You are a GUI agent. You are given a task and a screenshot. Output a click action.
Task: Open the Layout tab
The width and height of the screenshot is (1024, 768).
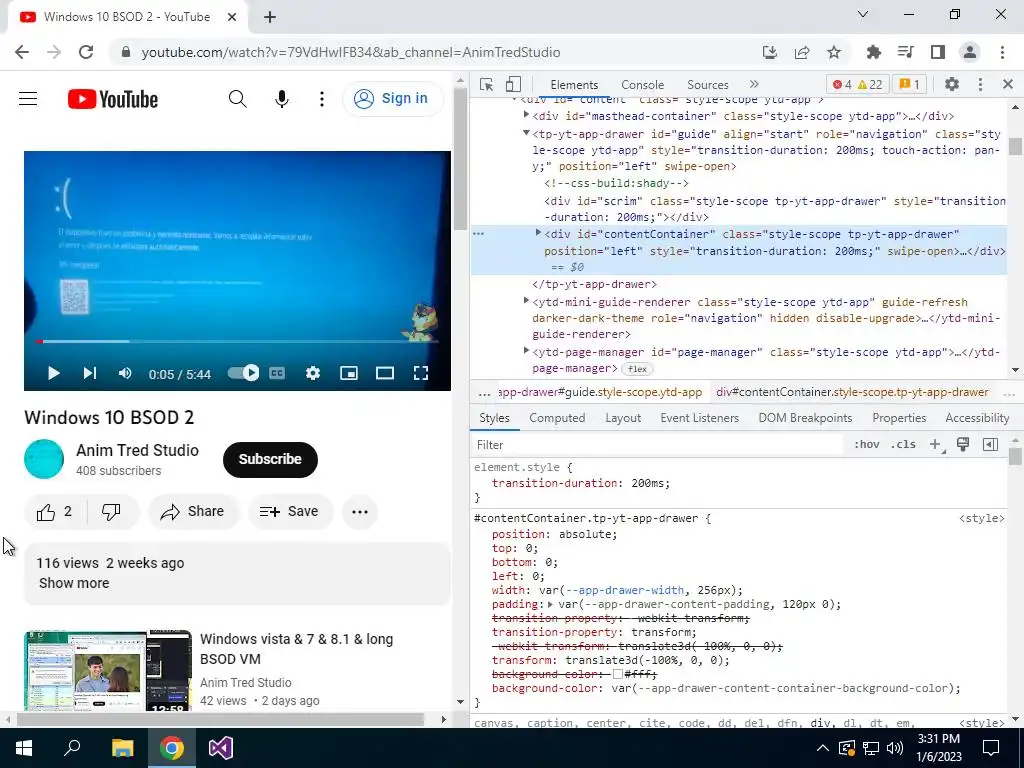click(x=622, y=418)
